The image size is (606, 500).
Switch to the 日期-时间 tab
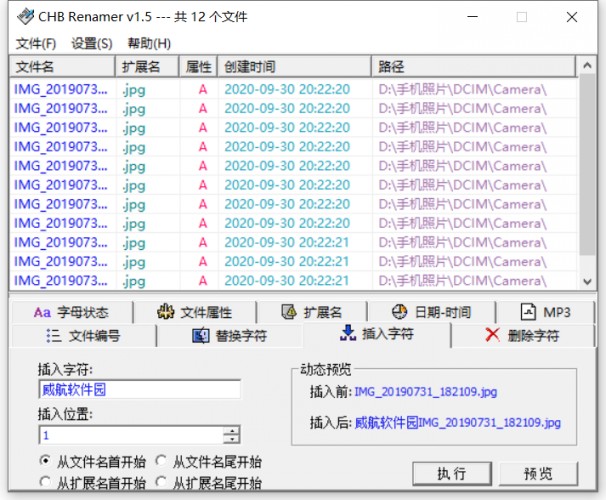tap(431, 312)
